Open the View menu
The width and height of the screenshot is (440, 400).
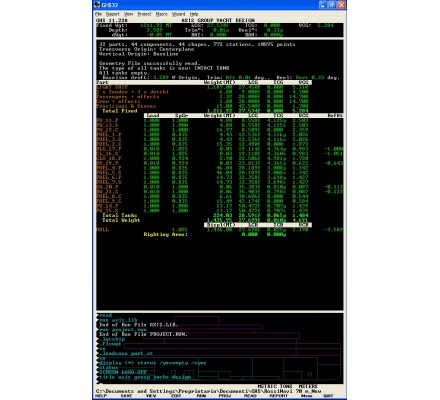point(128,14)
